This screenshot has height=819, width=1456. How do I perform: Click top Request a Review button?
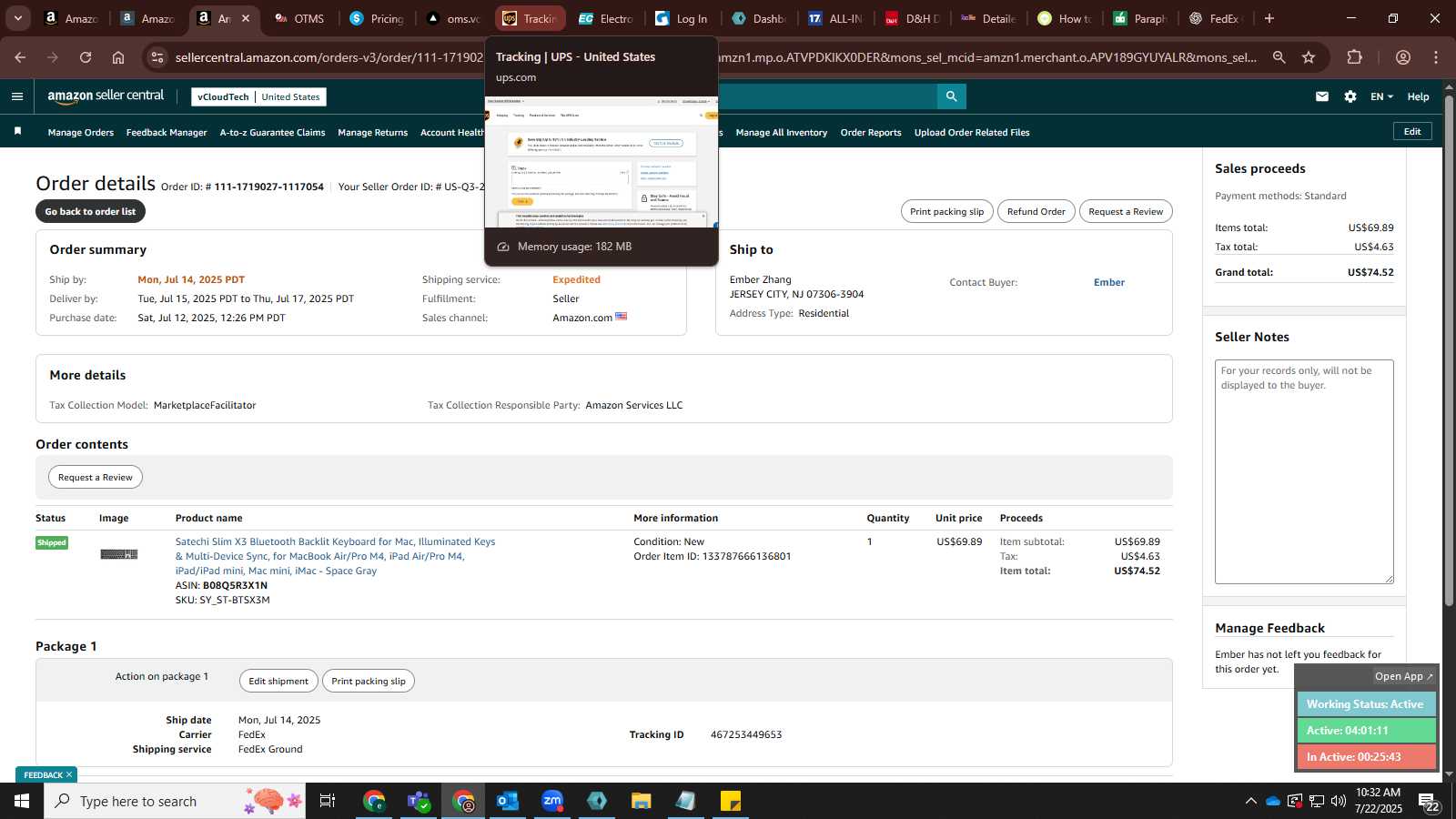(x=1126, y=211)
